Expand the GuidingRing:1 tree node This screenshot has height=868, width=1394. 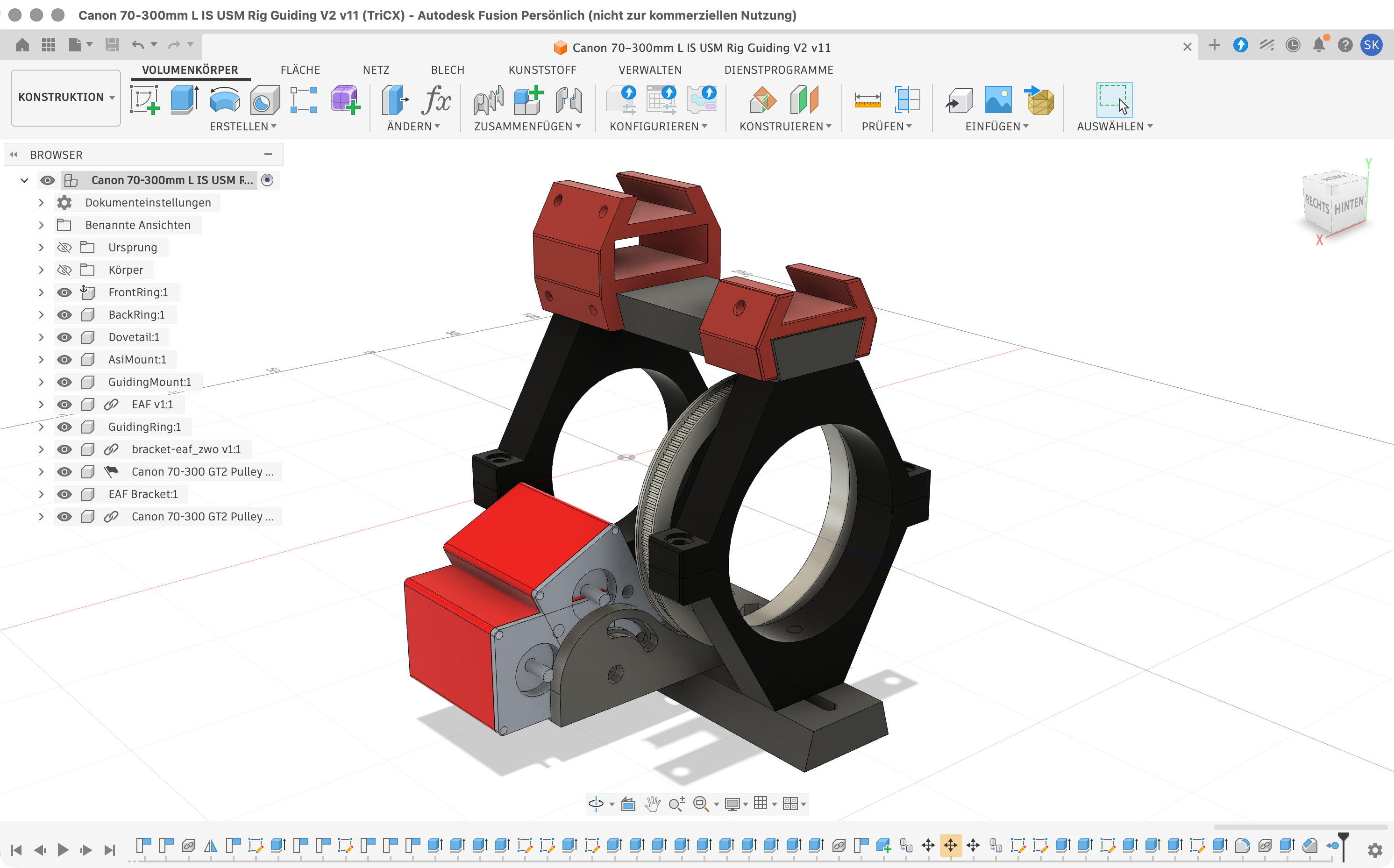(41, 427)
